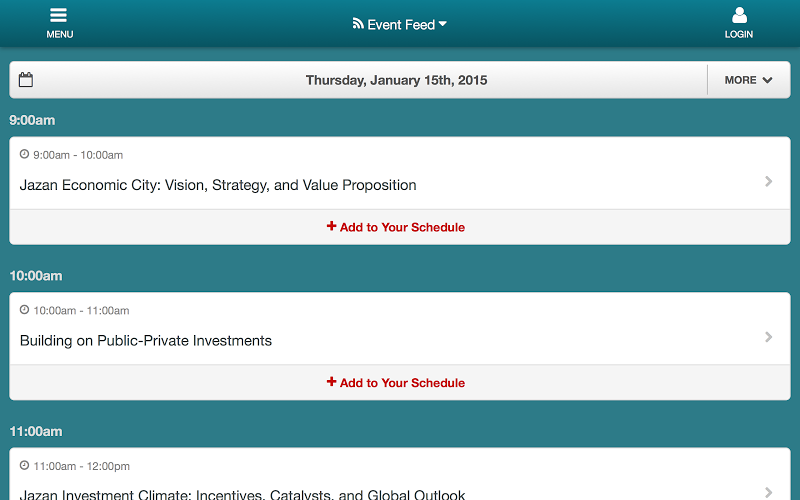
Task: Open Jazan Investment Climate session title
Action: click(242, 494)
